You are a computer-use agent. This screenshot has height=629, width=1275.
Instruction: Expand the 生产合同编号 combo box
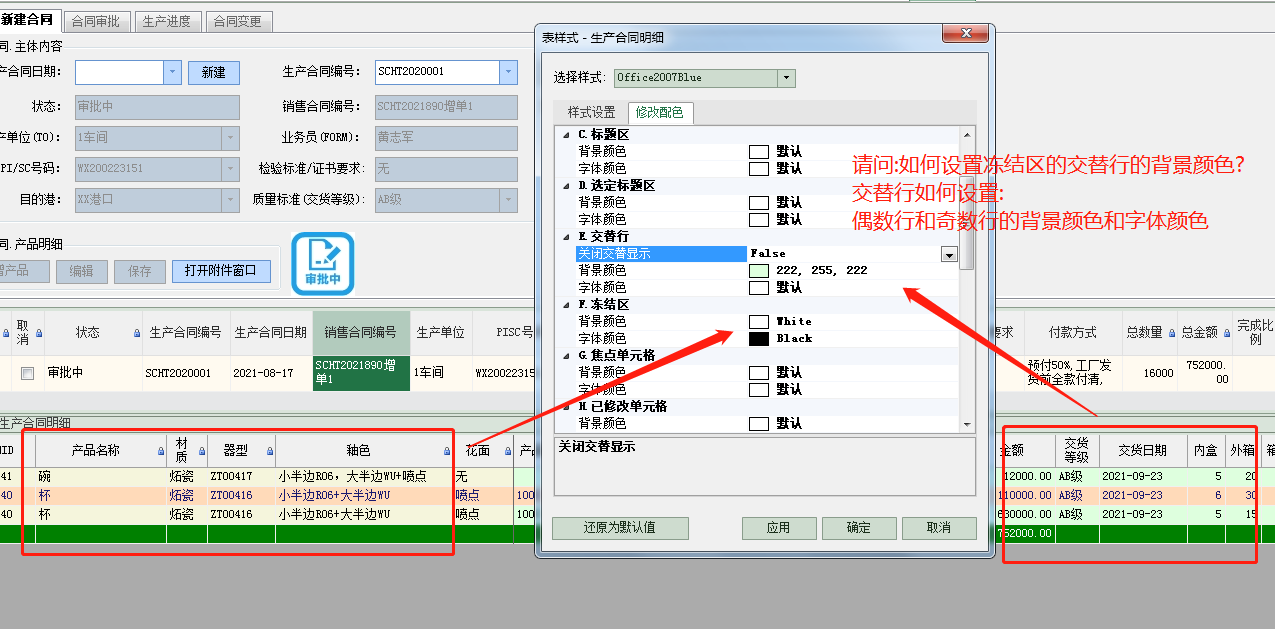coord(508,72)
